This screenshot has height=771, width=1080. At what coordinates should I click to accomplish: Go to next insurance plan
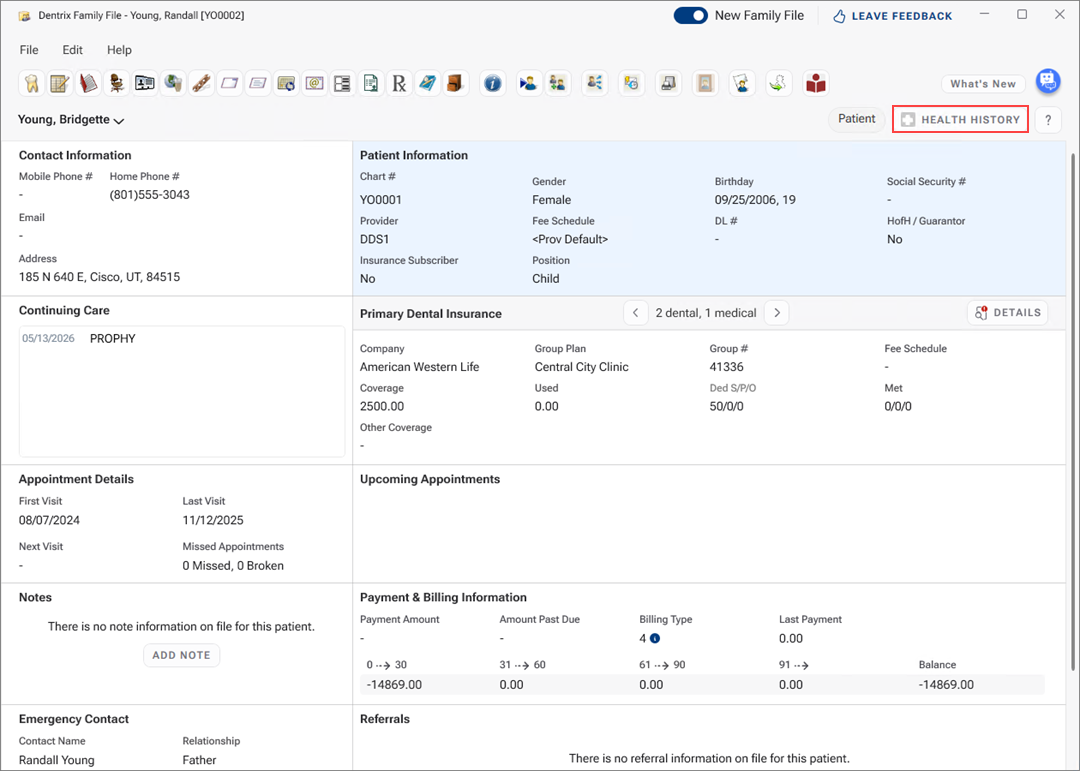777,313
